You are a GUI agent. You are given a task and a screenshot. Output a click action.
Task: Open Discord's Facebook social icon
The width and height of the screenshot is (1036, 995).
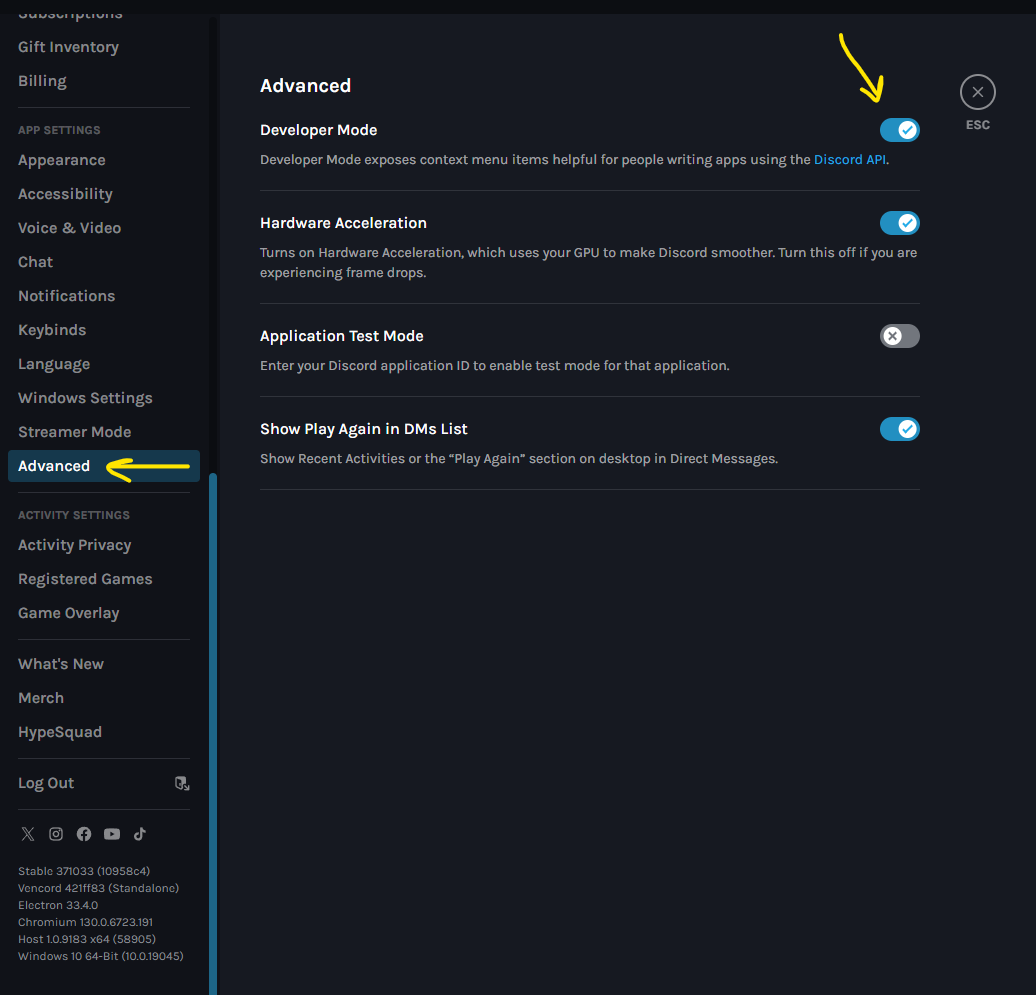tap(84, 834)
